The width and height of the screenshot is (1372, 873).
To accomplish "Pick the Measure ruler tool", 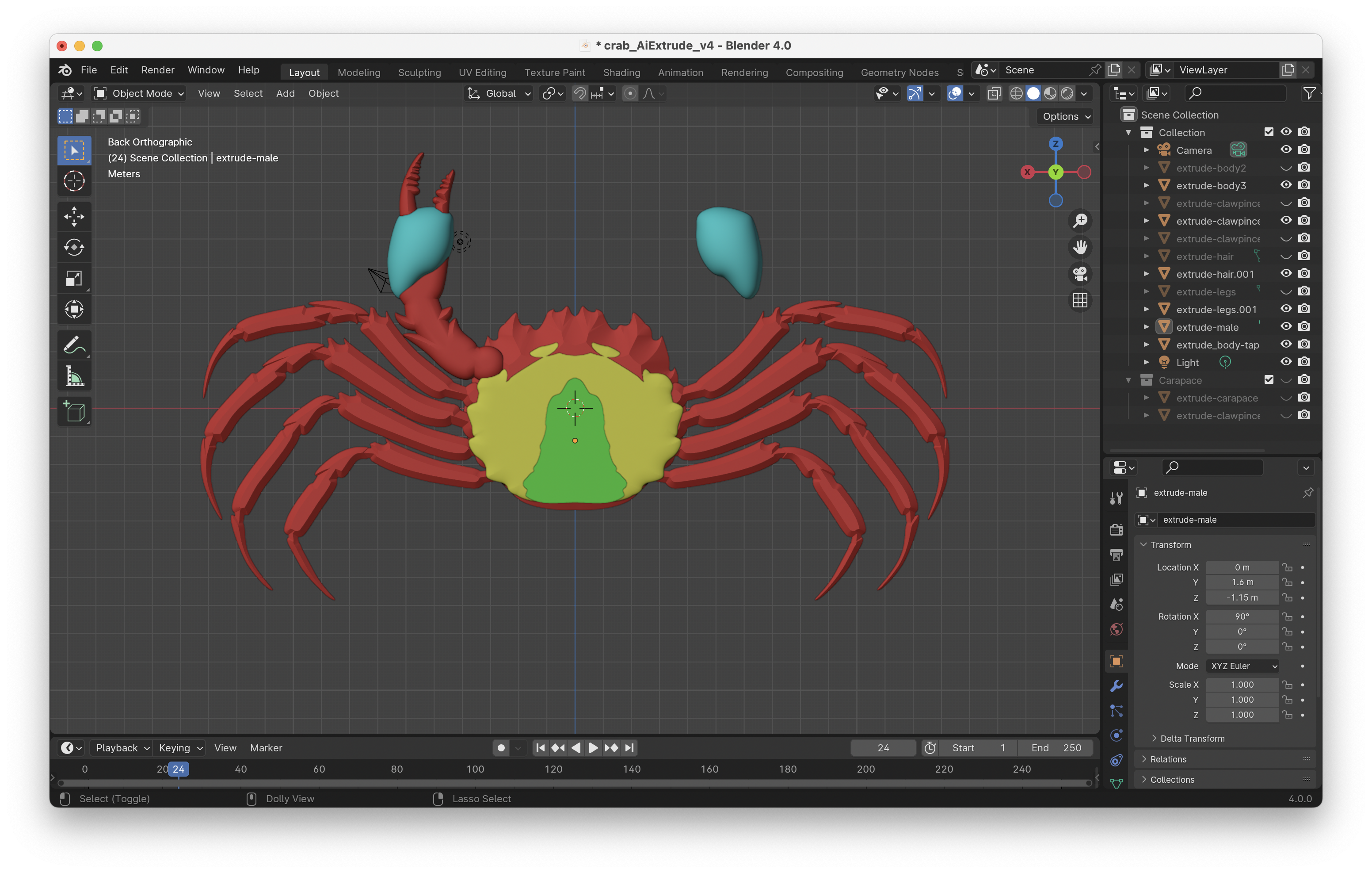I will point(74,376).
